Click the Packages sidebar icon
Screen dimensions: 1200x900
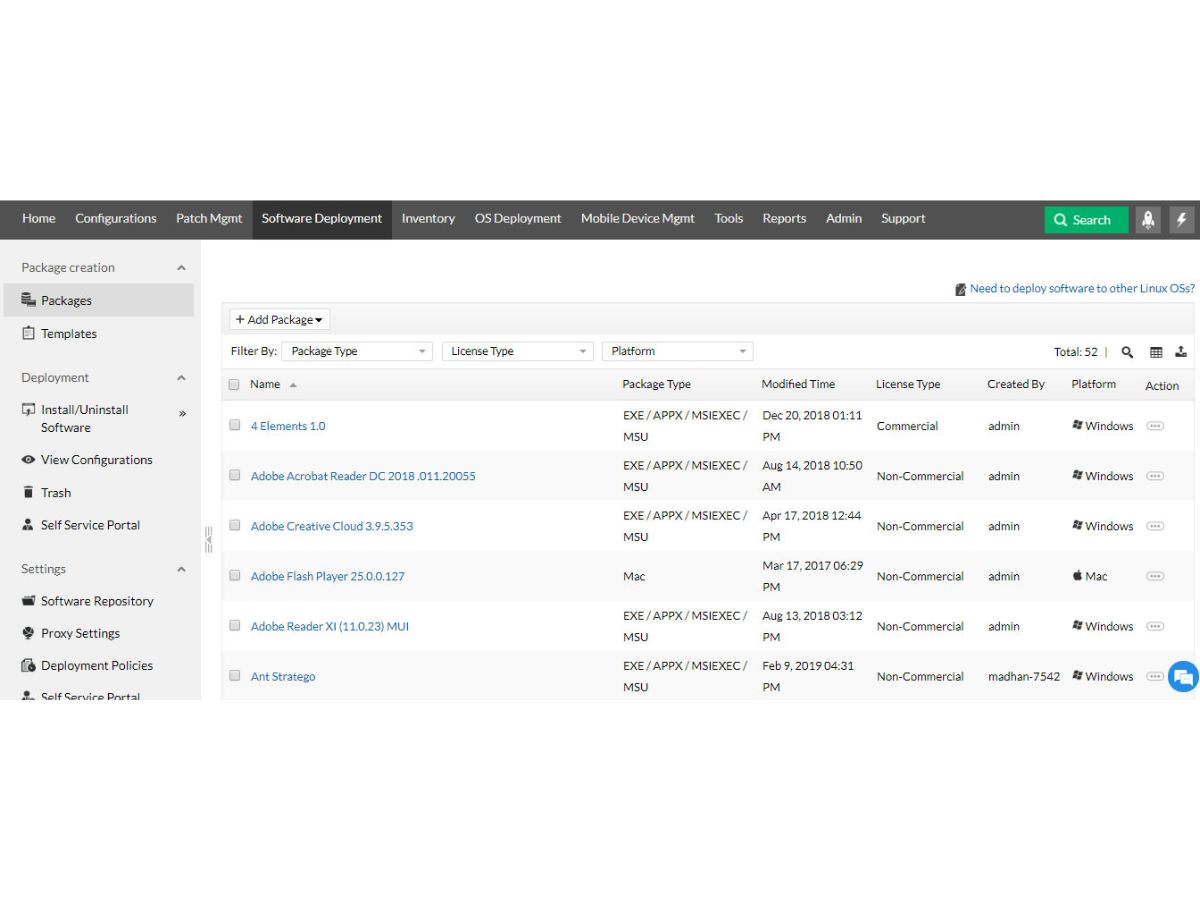tap(28, 300)
